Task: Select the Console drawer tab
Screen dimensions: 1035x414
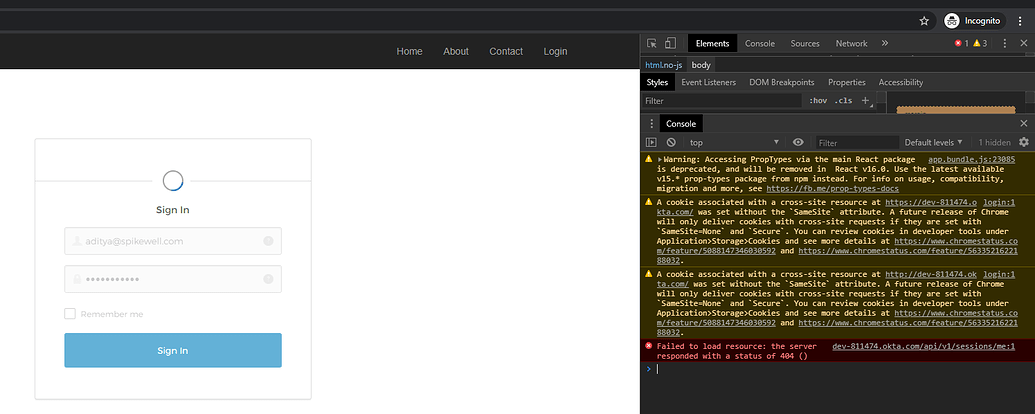Action: click(x=681, y=123)
